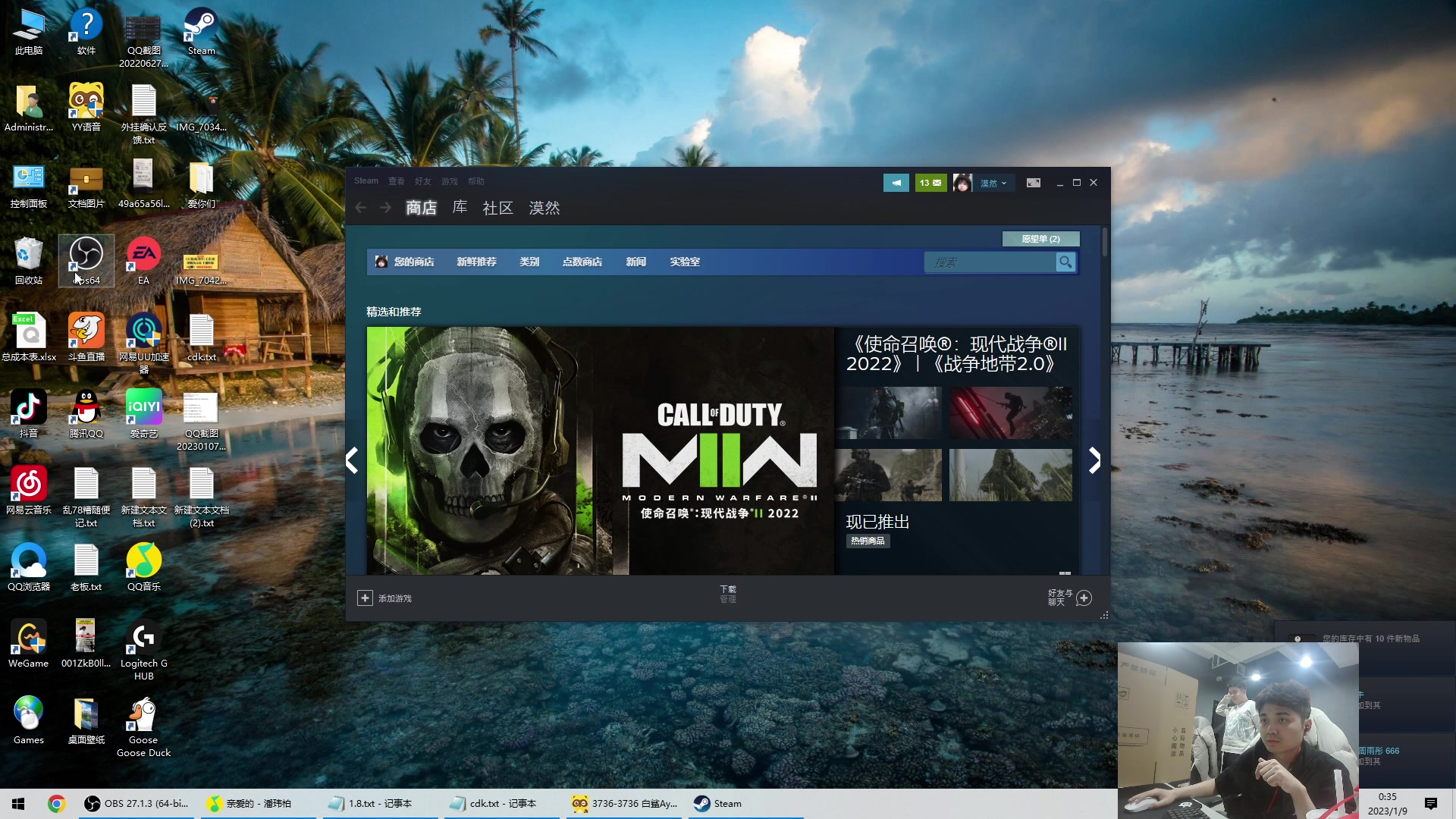Click the store search magnifier icon
The image size is (1456, 819).
pyautogui.click(x=1065, y=262)
